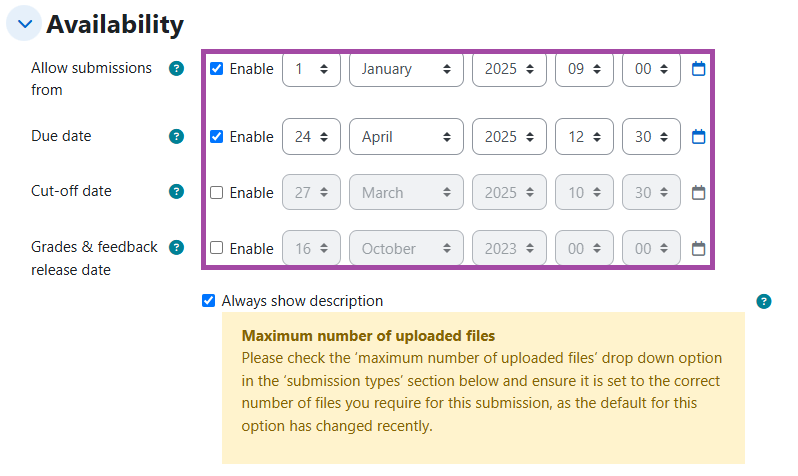Open minute 30 dropdown for Due date
The image size is (798, 476).
651,136
